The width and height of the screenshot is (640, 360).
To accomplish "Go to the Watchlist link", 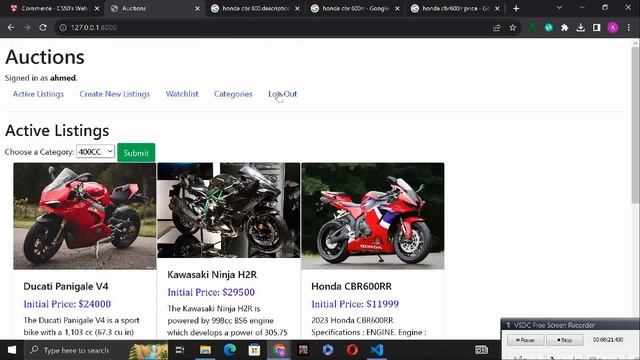I will pyautogui.click(x=182, y=94).
